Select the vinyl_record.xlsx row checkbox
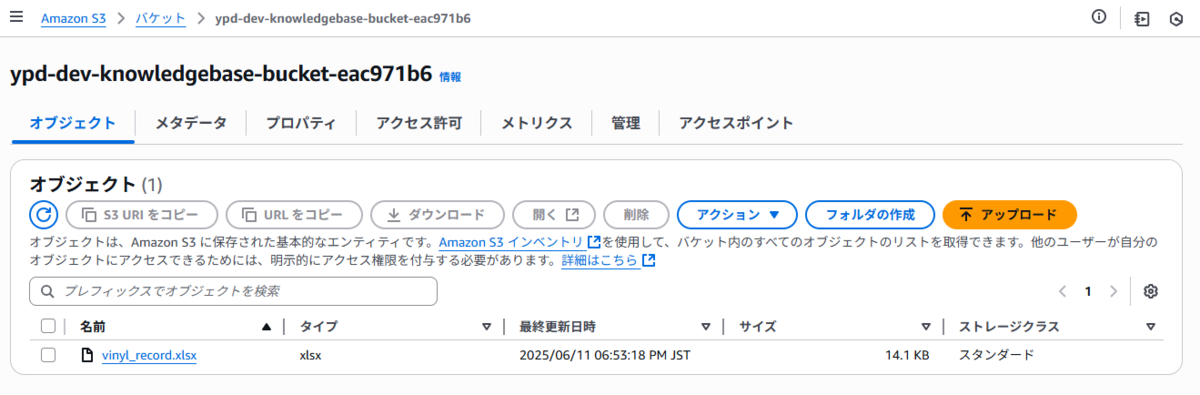 point(48,355)
